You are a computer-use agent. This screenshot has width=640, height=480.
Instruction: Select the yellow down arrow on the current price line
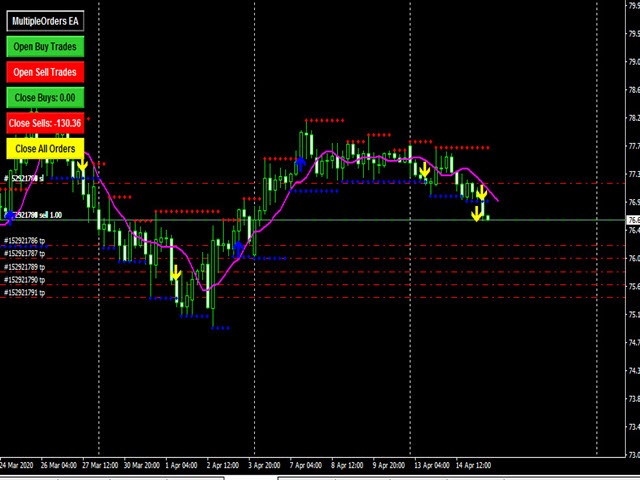[x=476, y=214]
